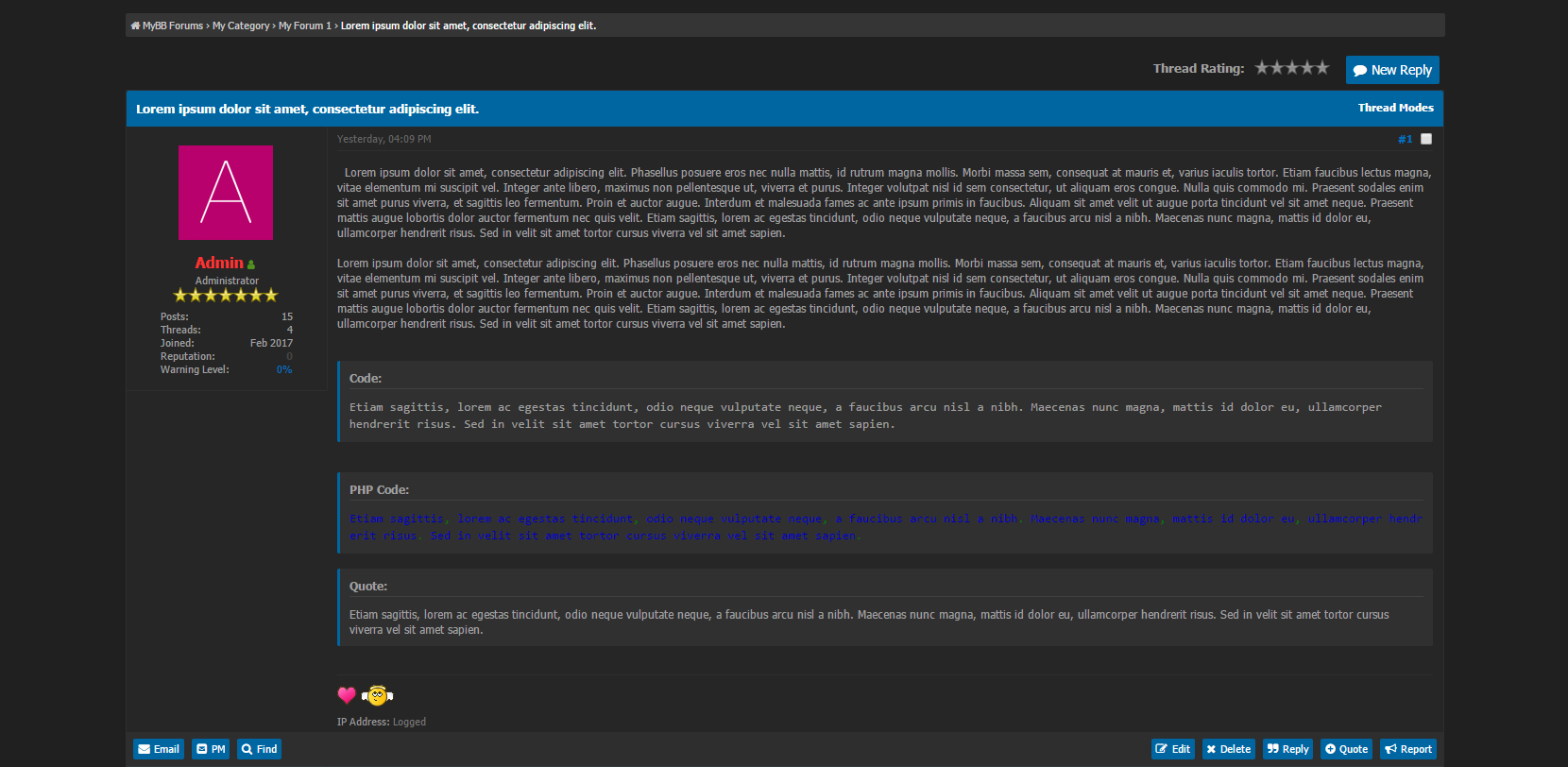Click the Email button under the post

[x=158, y=749]
